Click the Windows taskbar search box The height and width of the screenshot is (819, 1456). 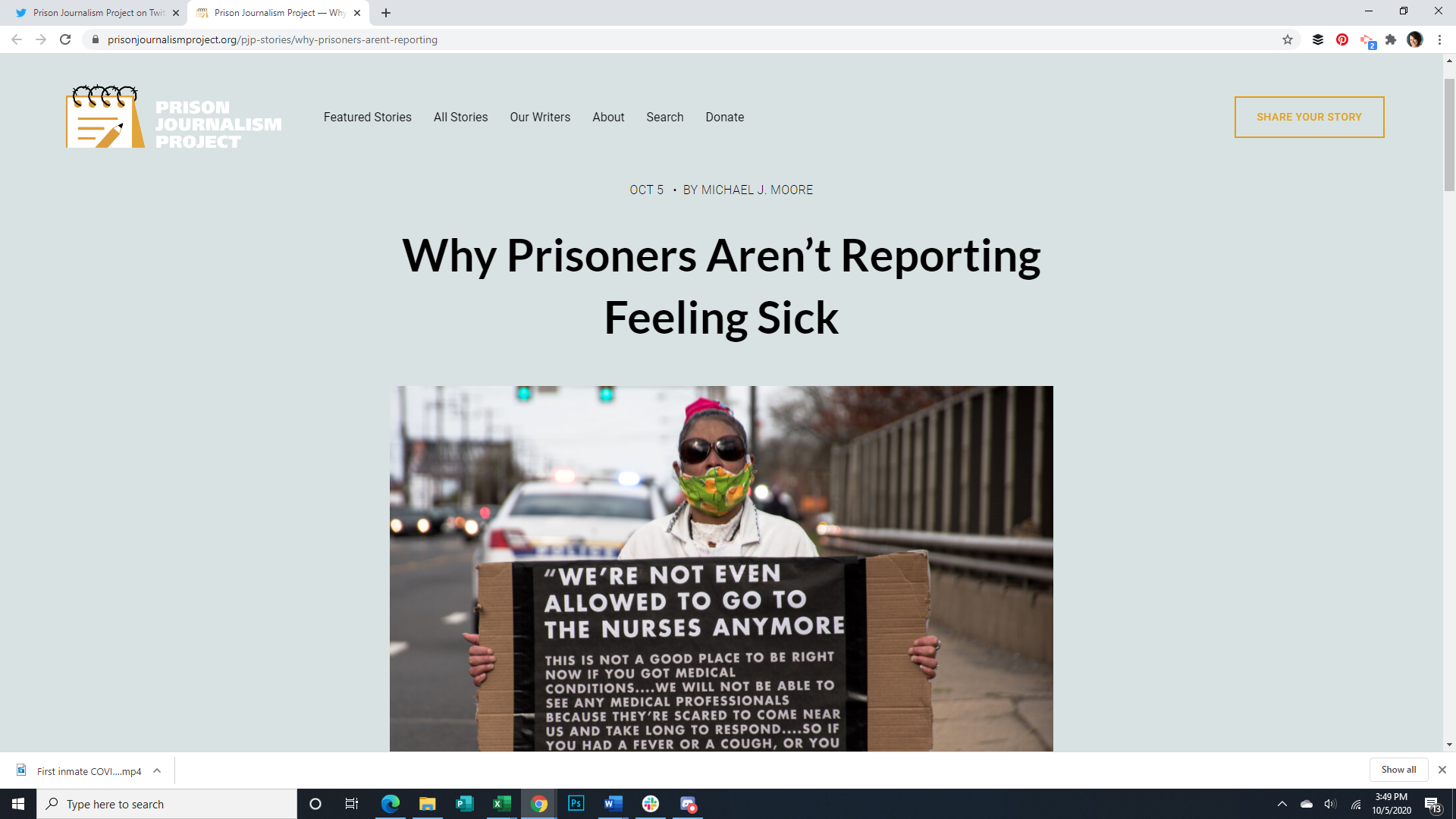(167, 804)
